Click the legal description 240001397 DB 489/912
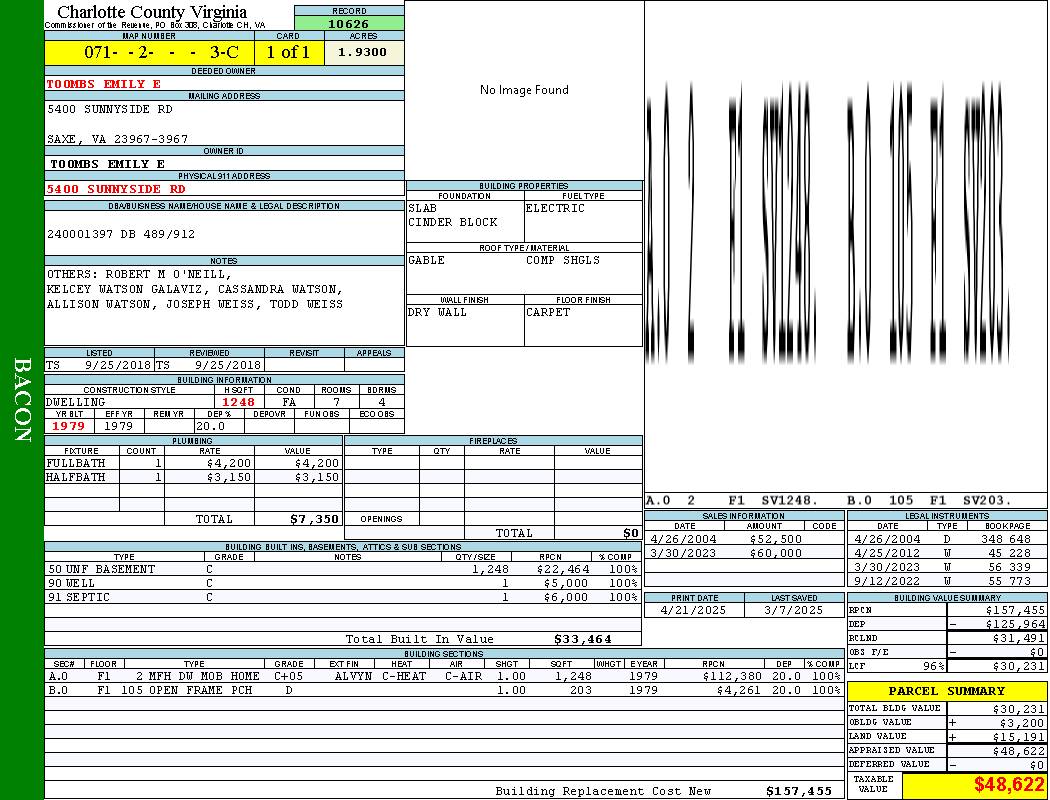This screenshot has width=1050, height=800. [121, 234]
